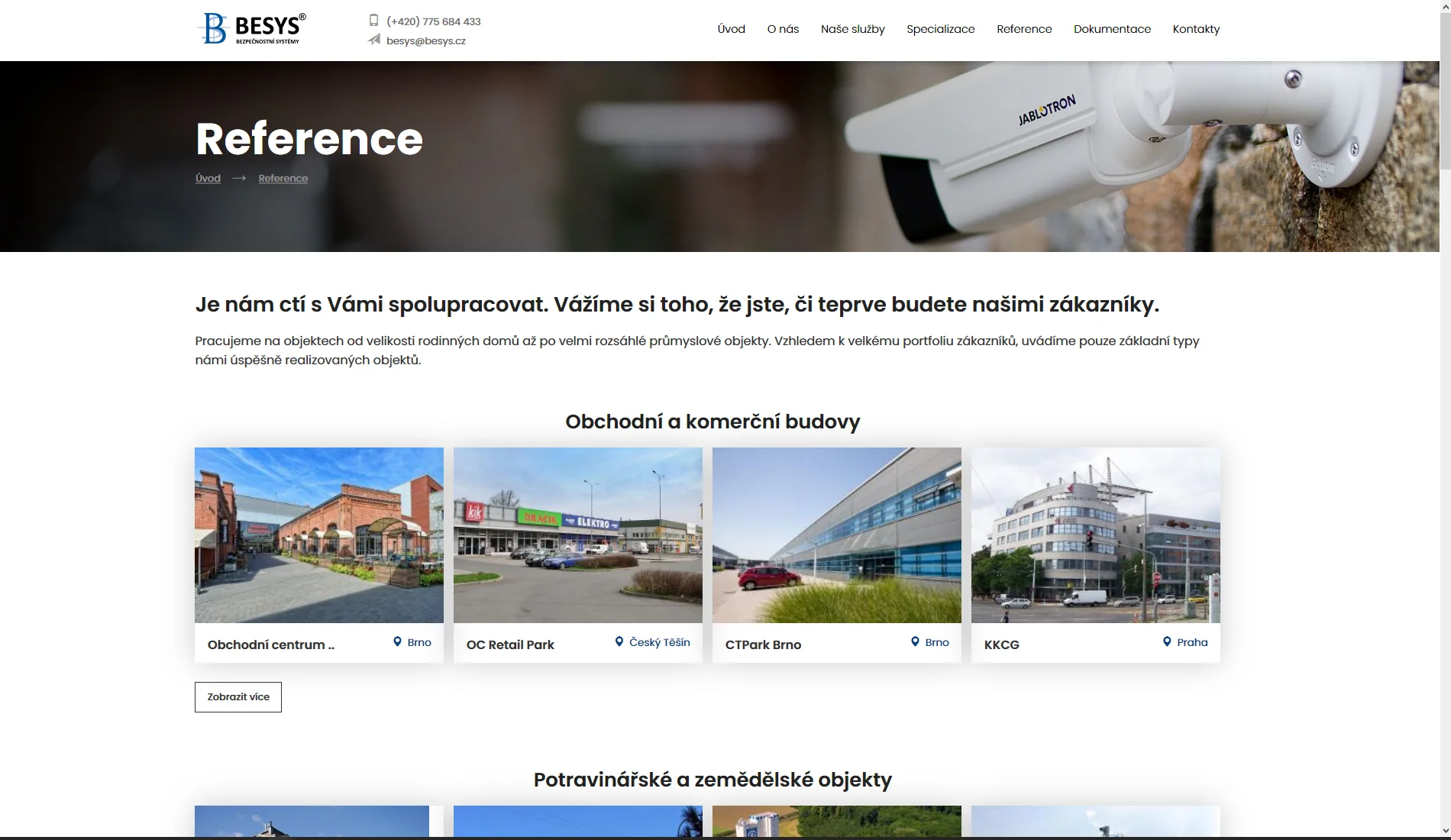Screen dimensions: 1451x840
Task: Open the Naše služby menu
Action: [x=852, y=29]
